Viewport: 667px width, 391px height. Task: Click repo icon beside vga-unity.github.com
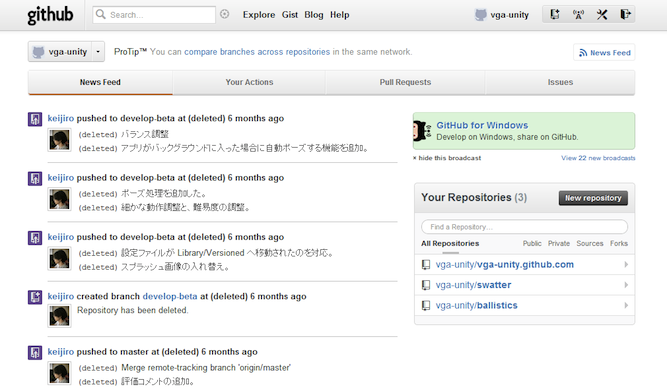click(425, 265)
